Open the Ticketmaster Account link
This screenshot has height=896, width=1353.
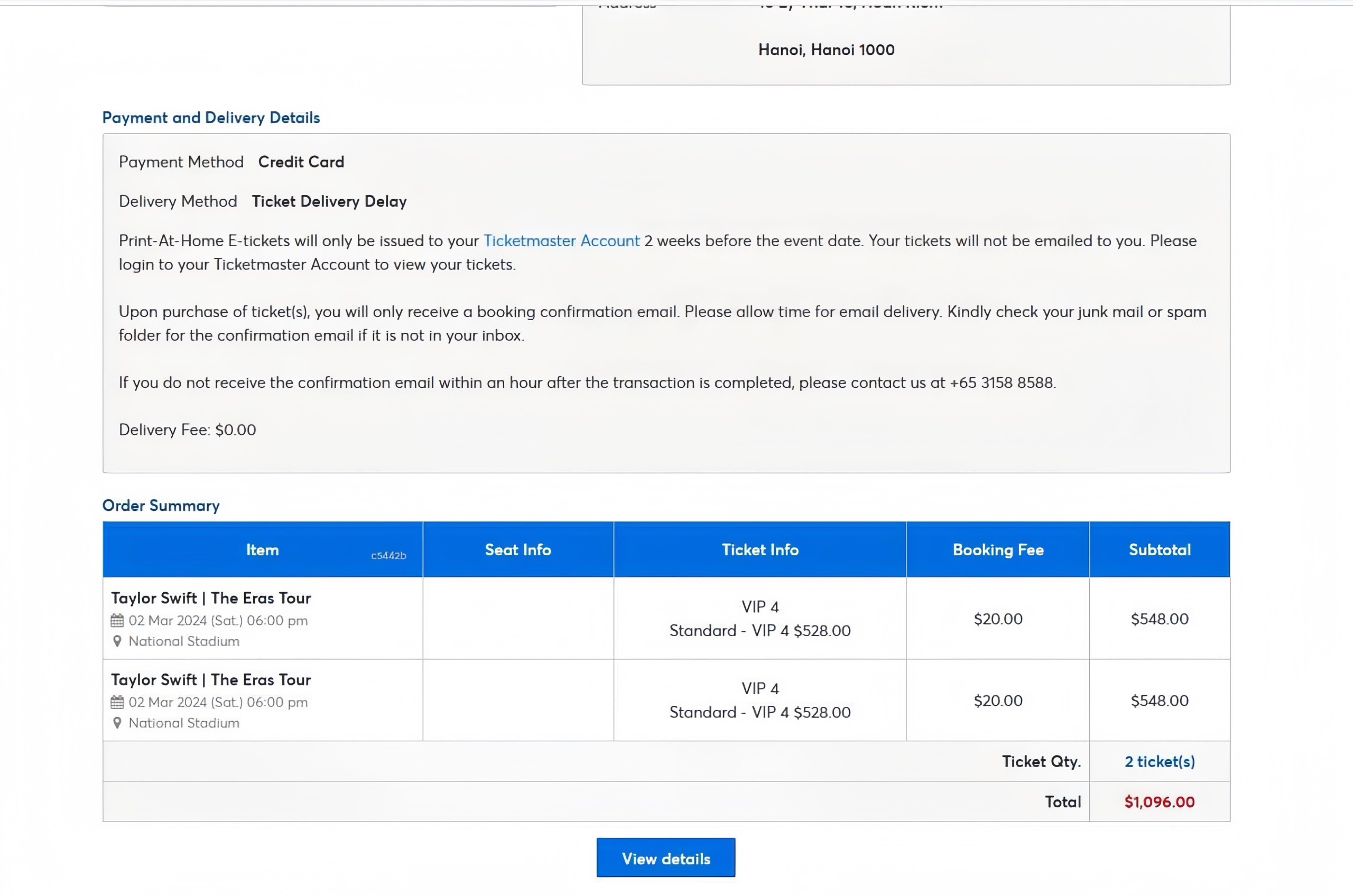(561, 240)
